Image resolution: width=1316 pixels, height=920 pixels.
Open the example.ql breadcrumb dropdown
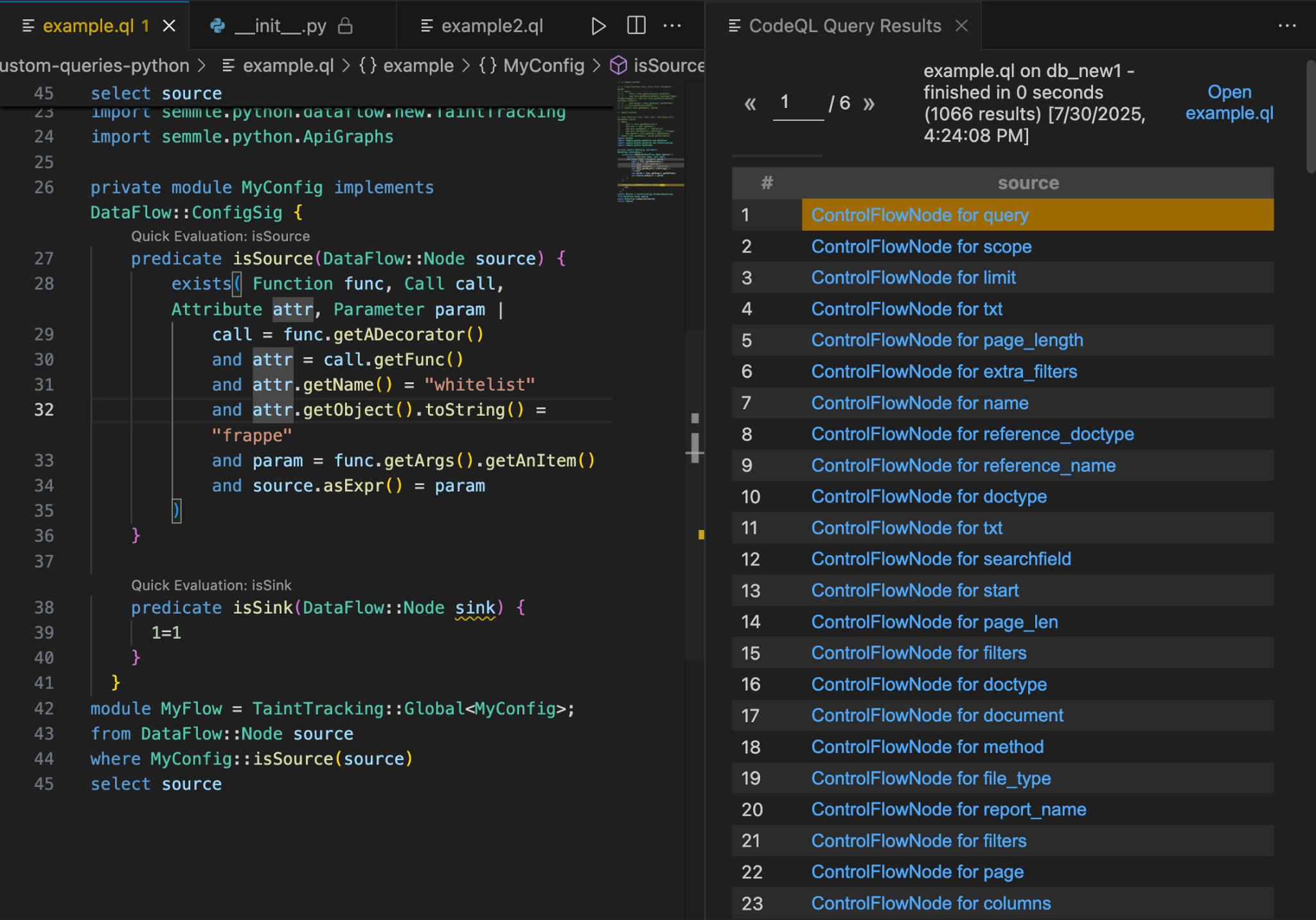(x=287, y=66)
